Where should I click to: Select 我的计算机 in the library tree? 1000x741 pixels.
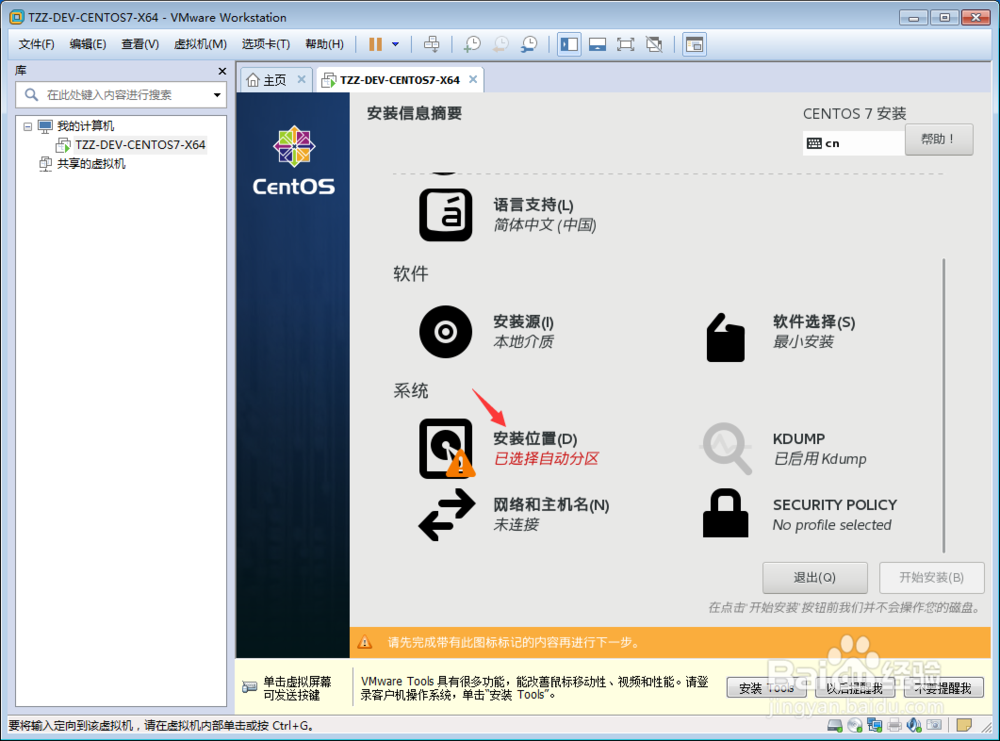click(85, 126)
